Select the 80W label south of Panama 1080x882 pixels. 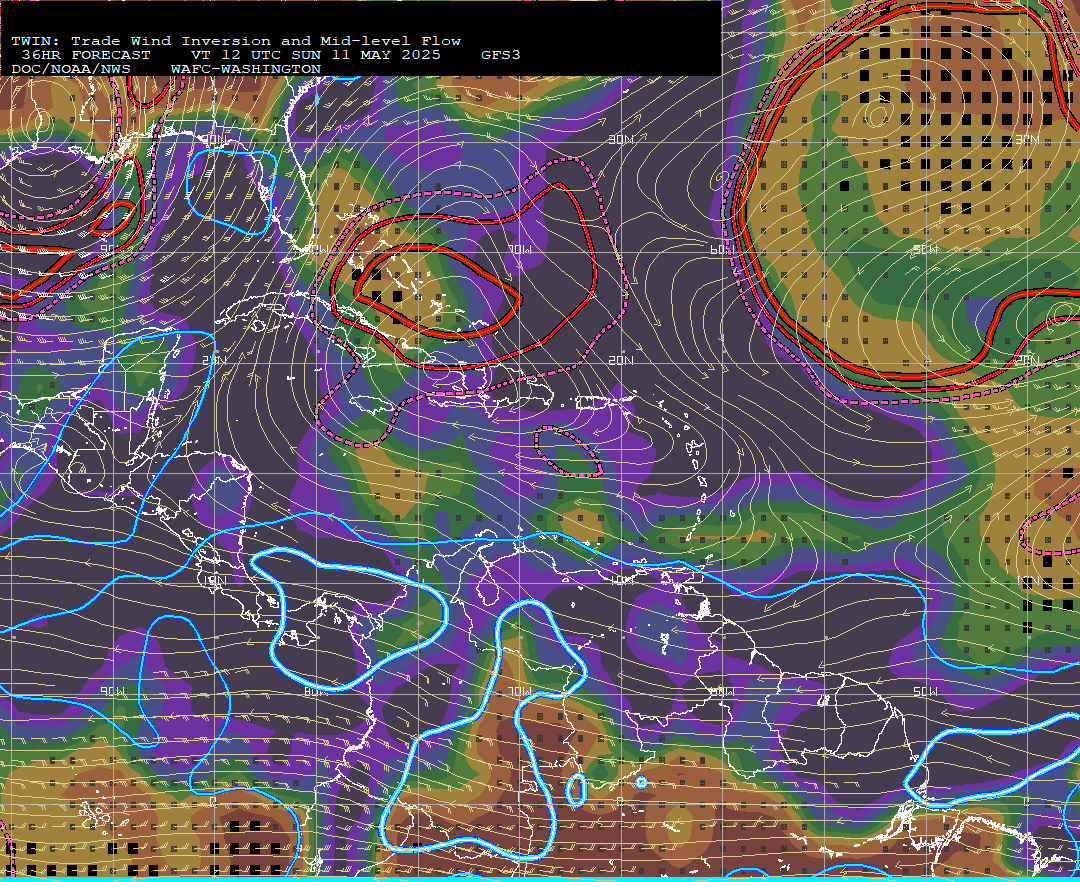coord(316,691)
